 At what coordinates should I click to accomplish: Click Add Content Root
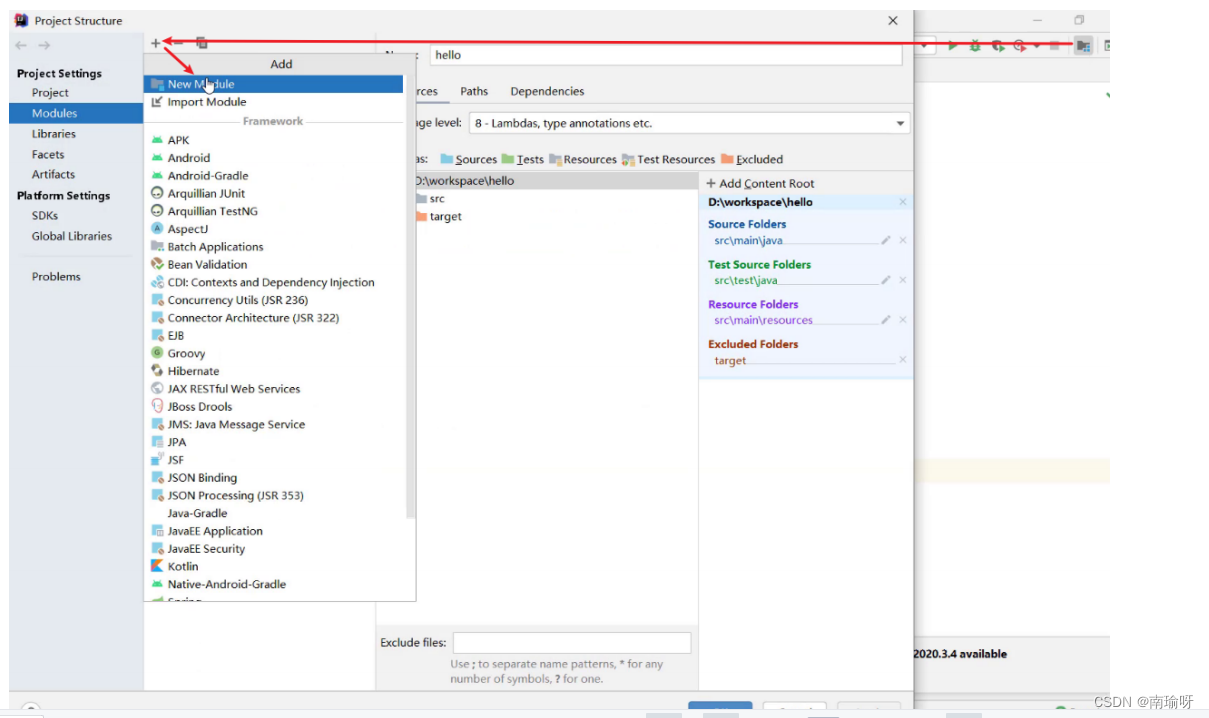[761, 184]
